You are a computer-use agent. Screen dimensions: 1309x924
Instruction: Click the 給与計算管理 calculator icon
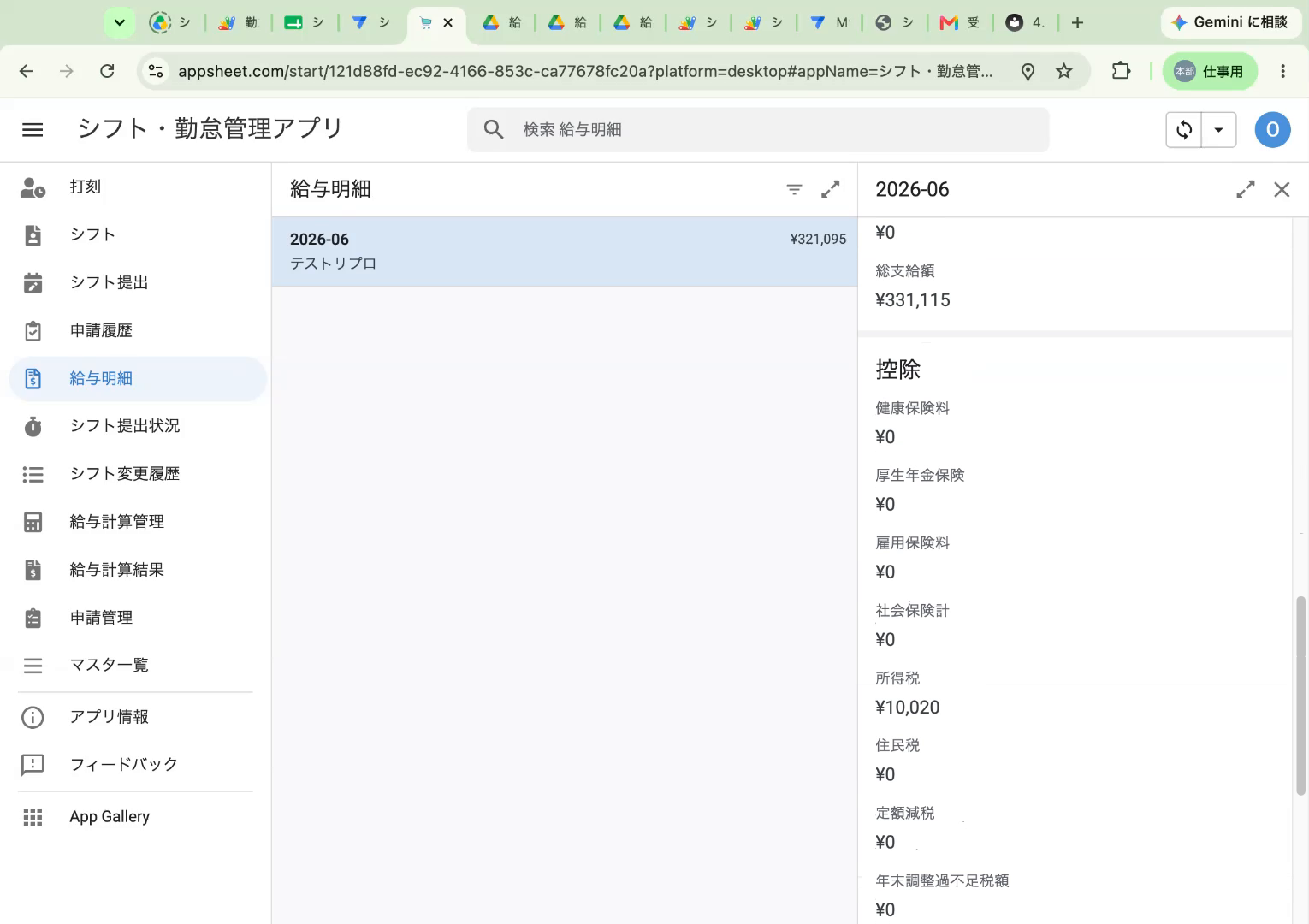(33, 522)
